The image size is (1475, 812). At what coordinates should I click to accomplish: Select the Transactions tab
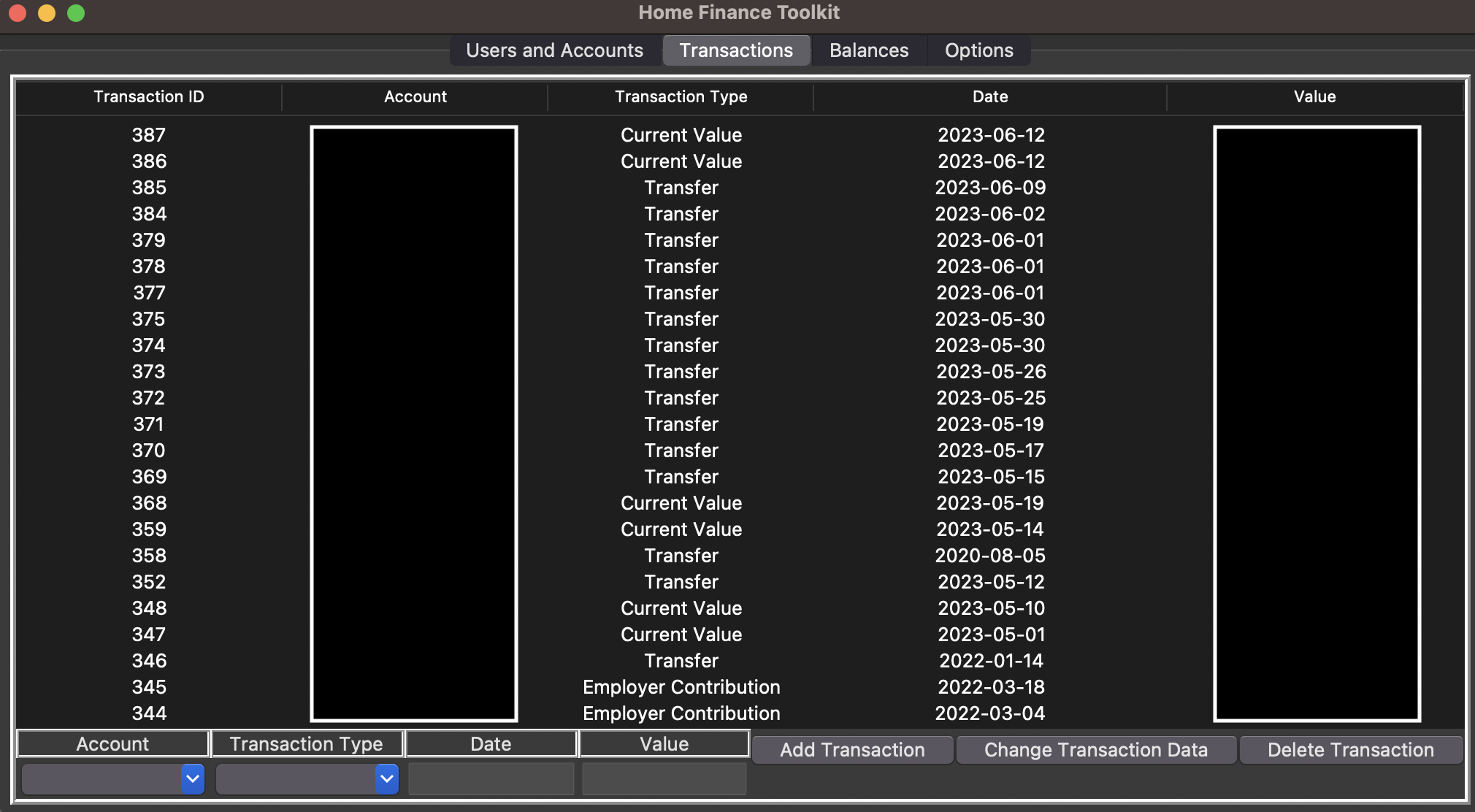[x=736, y=50]
